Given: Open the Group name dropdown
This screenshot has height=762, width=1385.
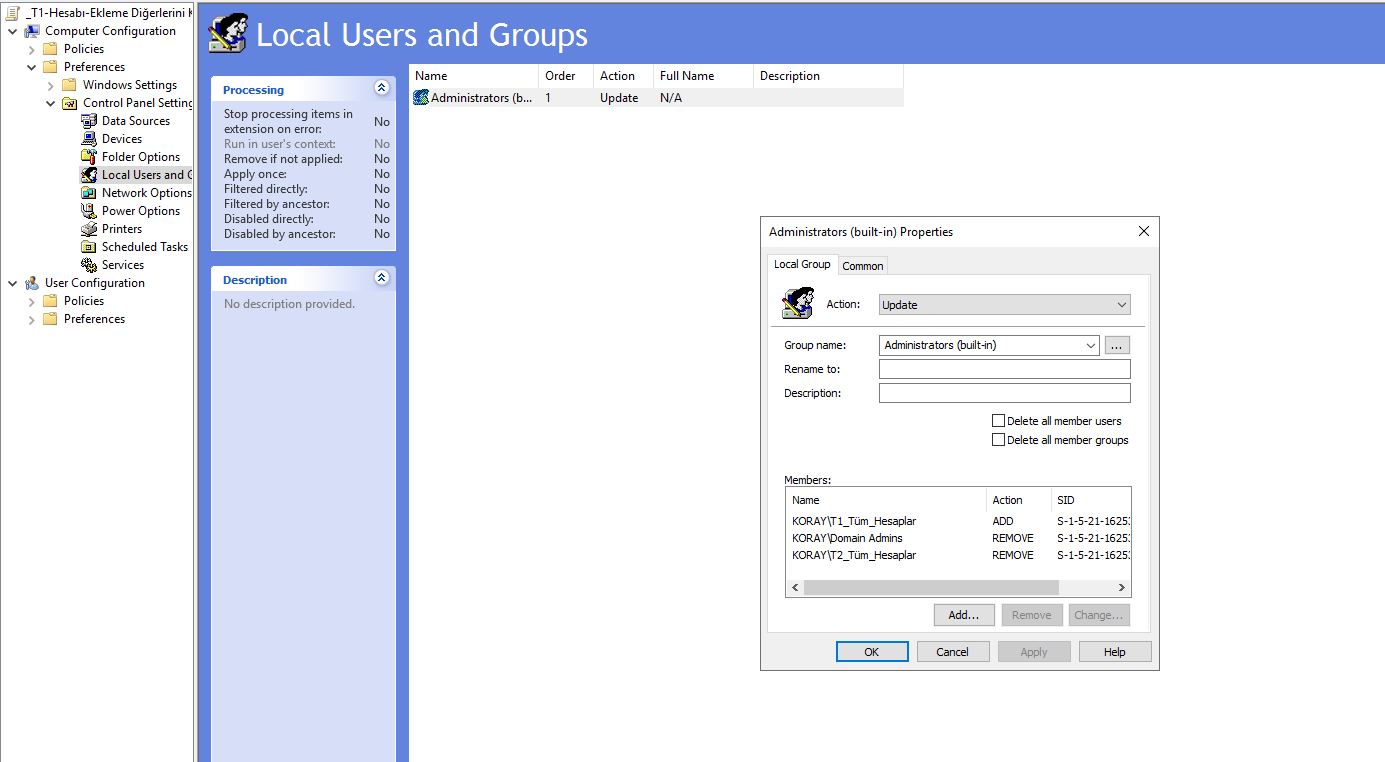Looking at the screenshot, I should click(988, 344).
